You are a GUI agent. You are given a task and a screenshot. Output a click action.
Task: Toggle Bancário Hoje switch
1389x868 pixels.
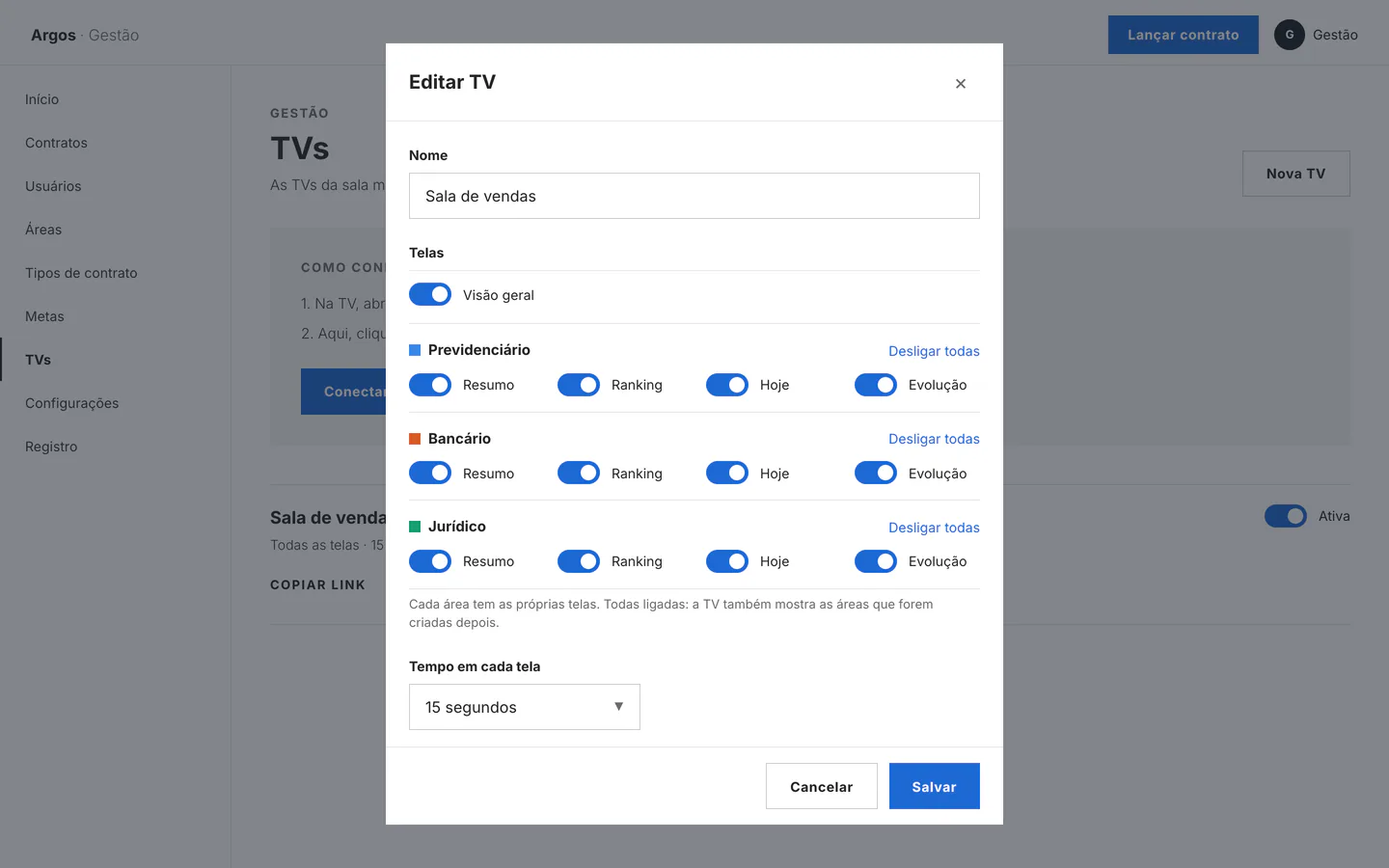727,473
